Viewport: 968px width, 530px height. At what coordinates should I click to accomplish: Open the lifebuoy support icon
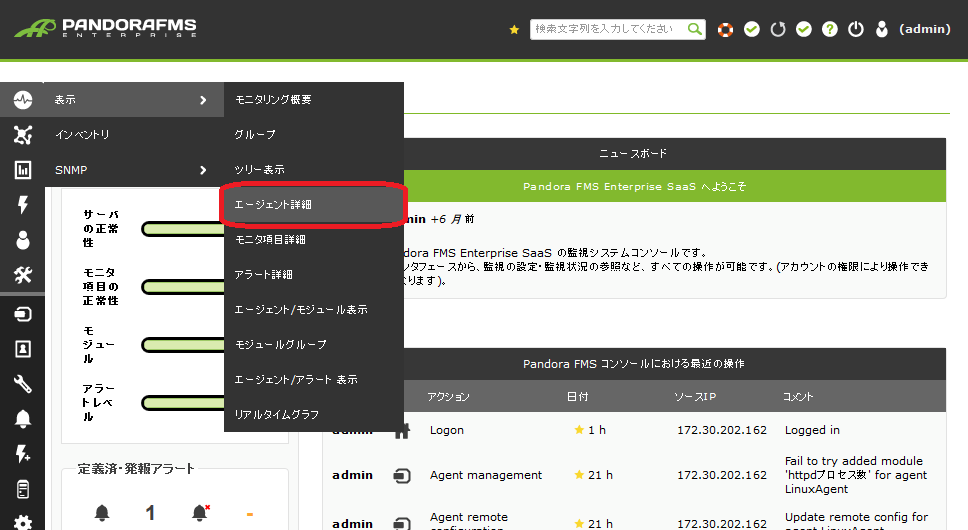(x=725, y=29)
